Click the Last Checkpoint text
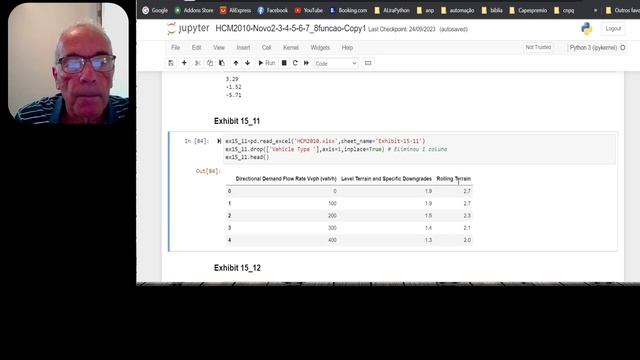640x360 pixels. [x=402, y=29]
